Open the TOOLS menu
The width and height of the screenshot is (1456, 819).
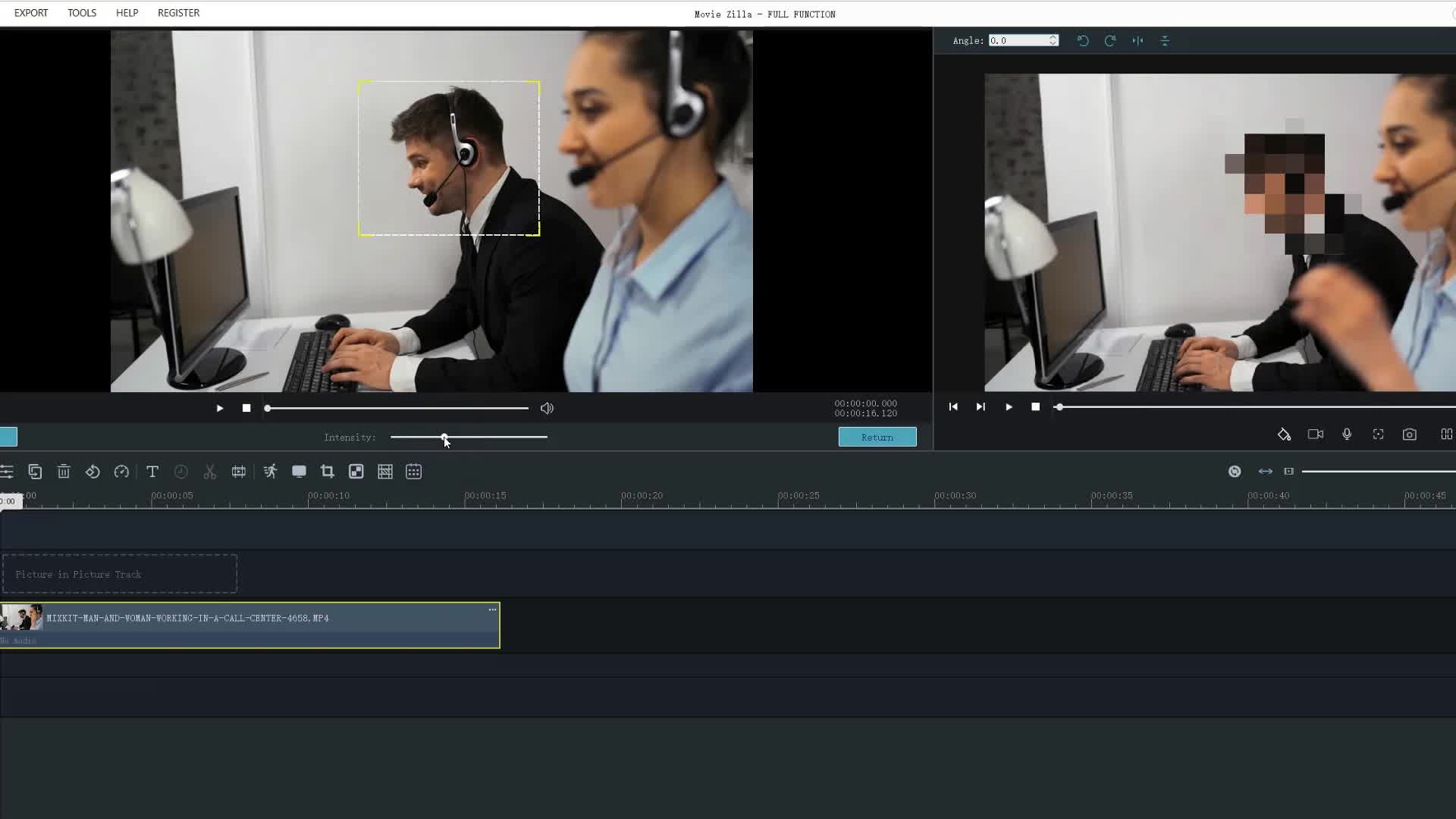pos(82,13)
